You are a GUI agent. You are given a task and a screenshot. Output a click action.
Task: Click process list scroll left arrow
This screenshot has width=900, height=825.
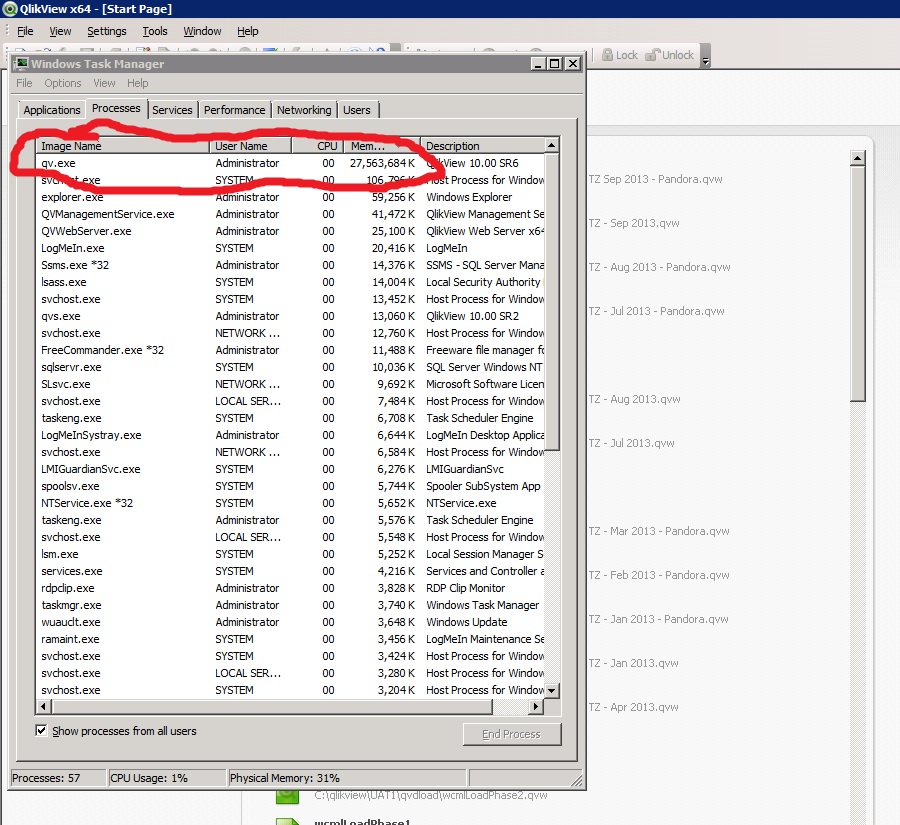43,706
